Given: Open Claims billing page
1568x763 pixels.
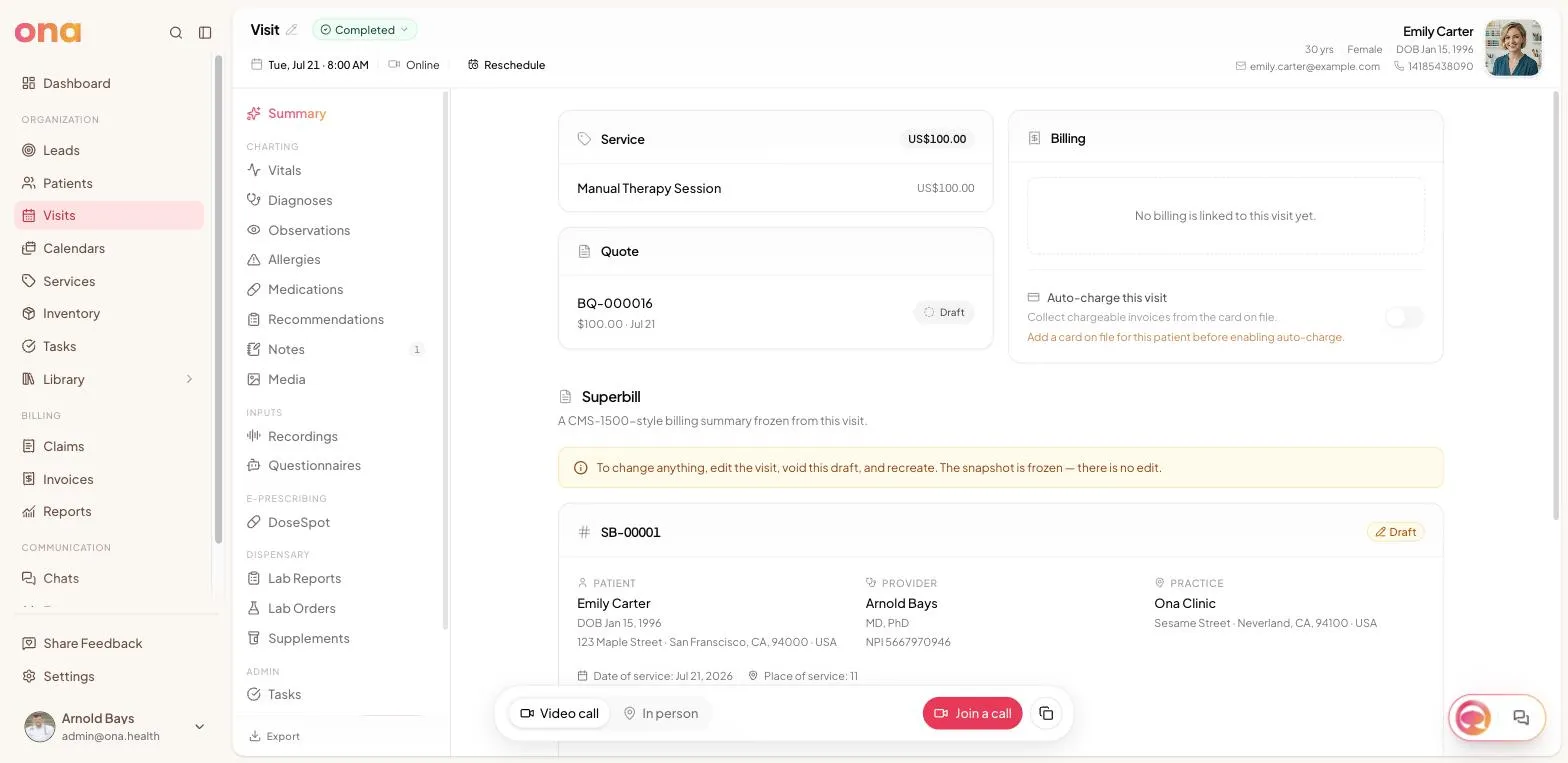Looking at the screenshot, I should pyautogui.click(x=109, y=446).
